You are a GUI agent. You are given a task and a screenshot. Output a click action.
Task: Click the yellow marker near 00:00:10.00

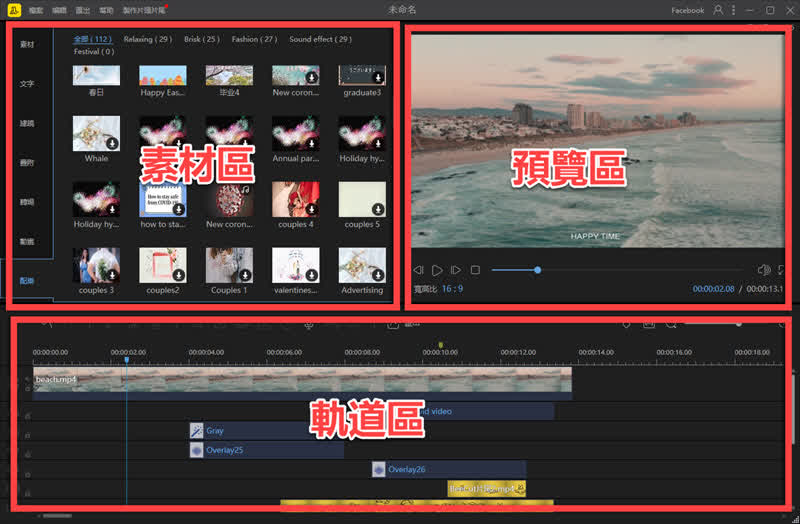pos(441,345)
